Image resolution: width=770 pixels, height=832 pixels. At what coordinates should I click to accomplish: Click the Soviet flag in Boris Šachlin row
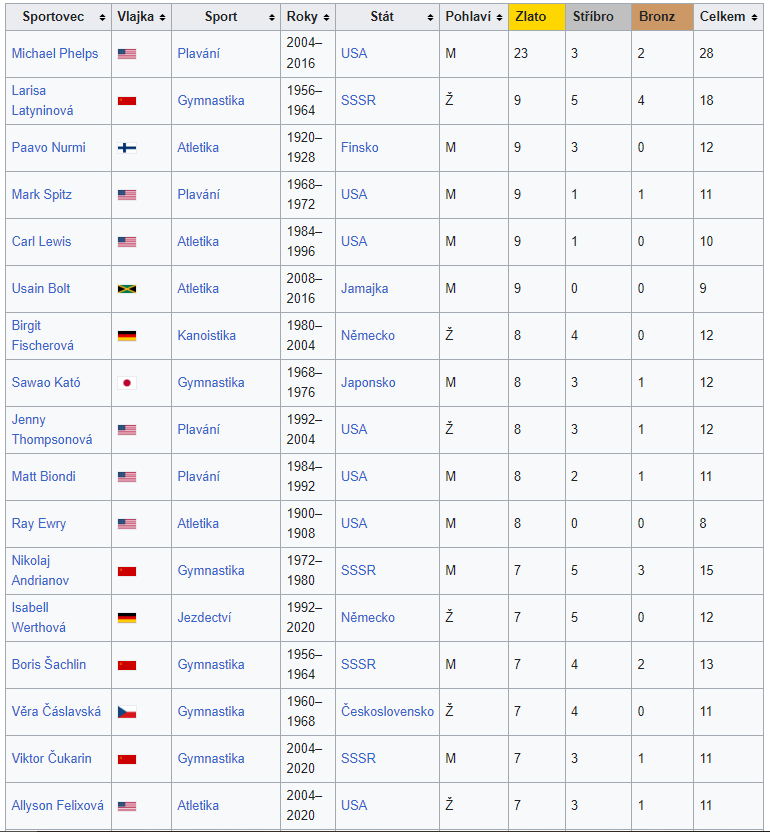[x=127, y=665]
